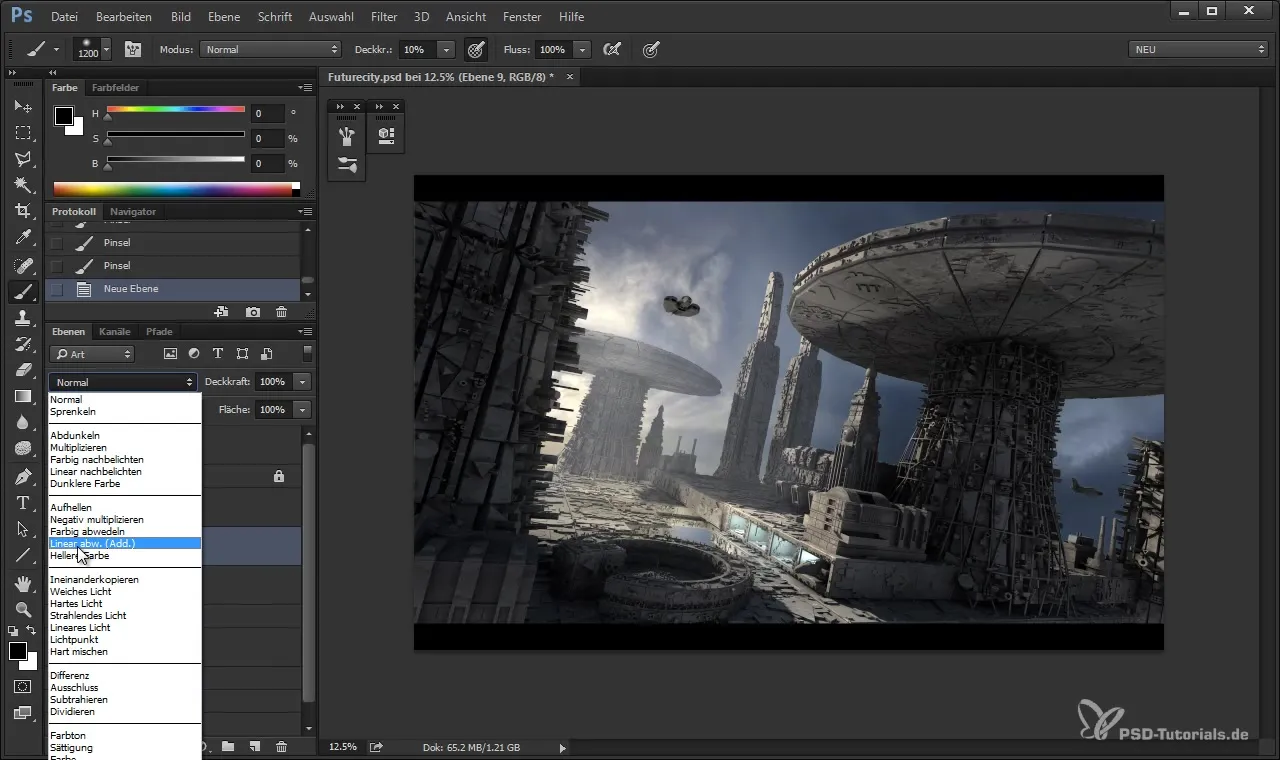The height and width of the screenshot is (760, 1280).
Task: Select the Line tool
Action: [x=22, y=556]
